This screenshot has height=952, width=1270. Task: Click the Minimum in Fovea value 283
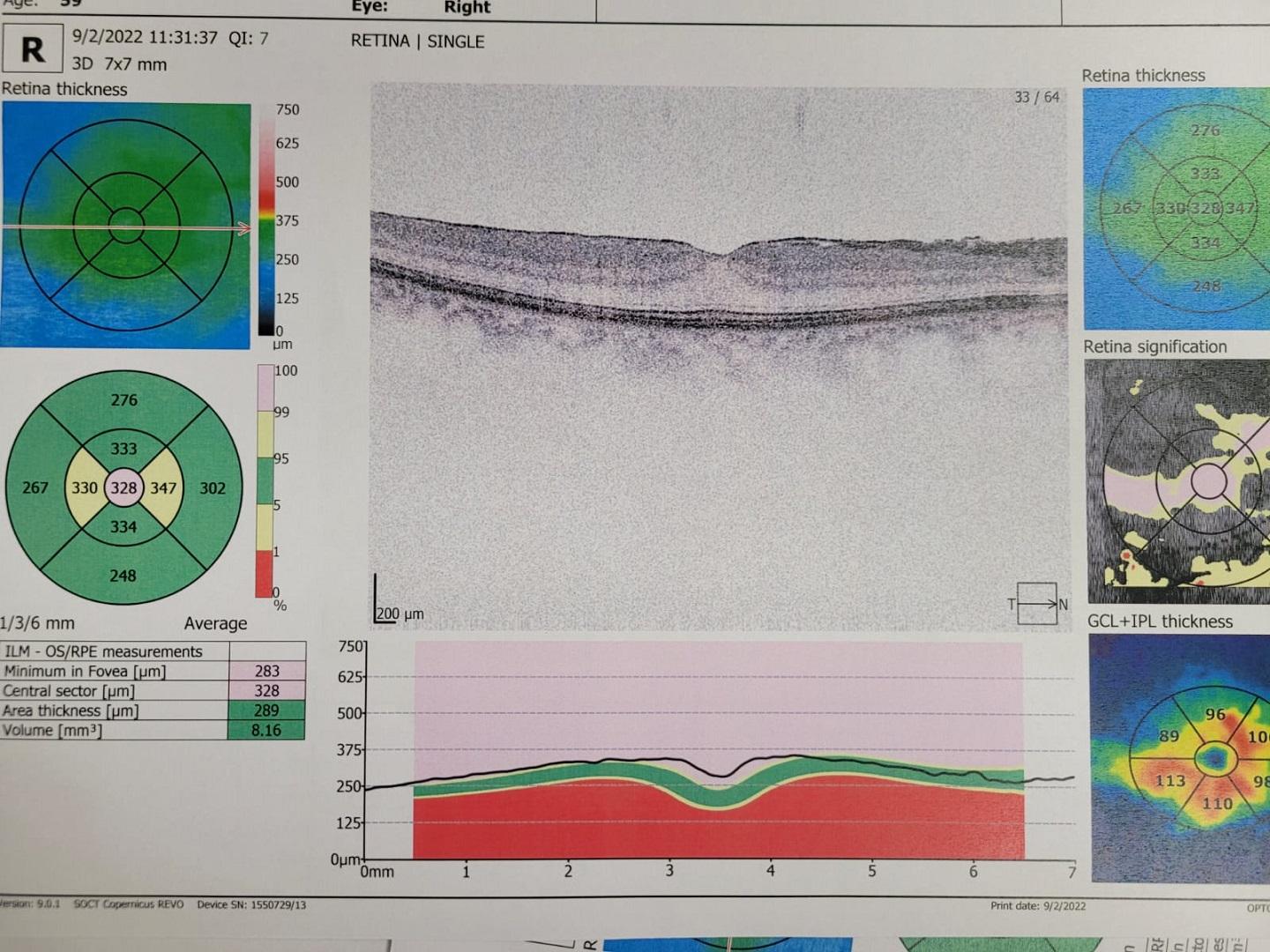coord(267,671)
